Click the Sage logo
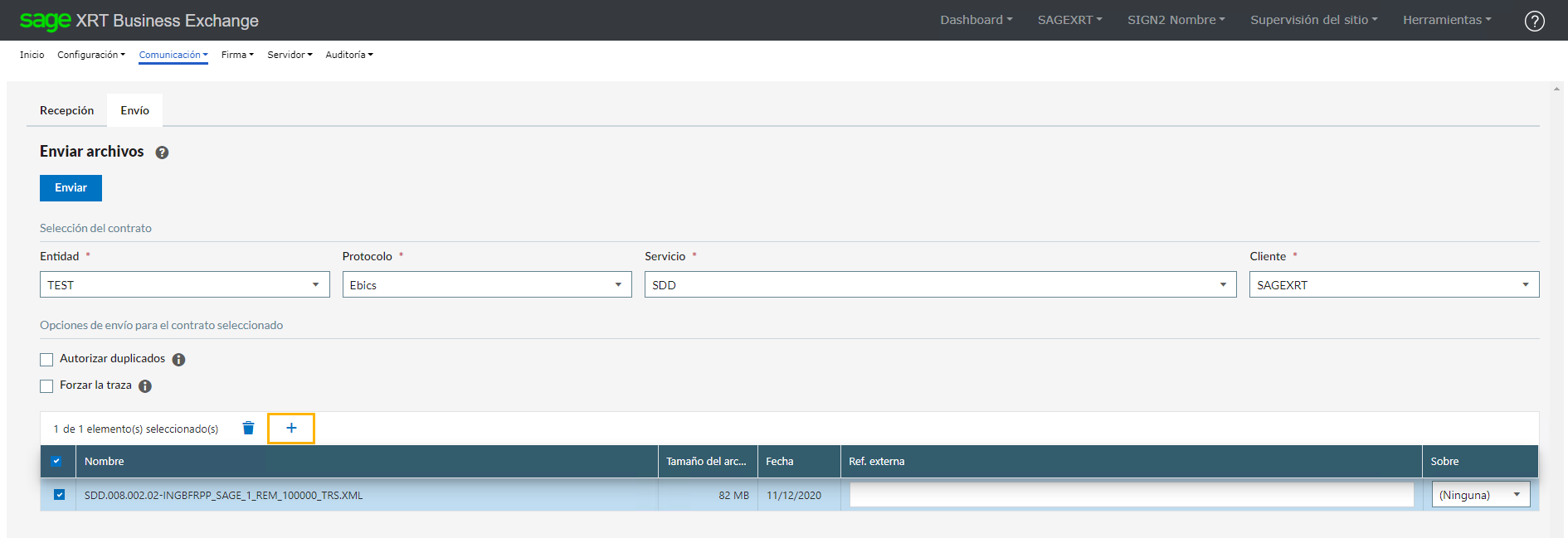 pyautogui.click(x=45, y=21)
